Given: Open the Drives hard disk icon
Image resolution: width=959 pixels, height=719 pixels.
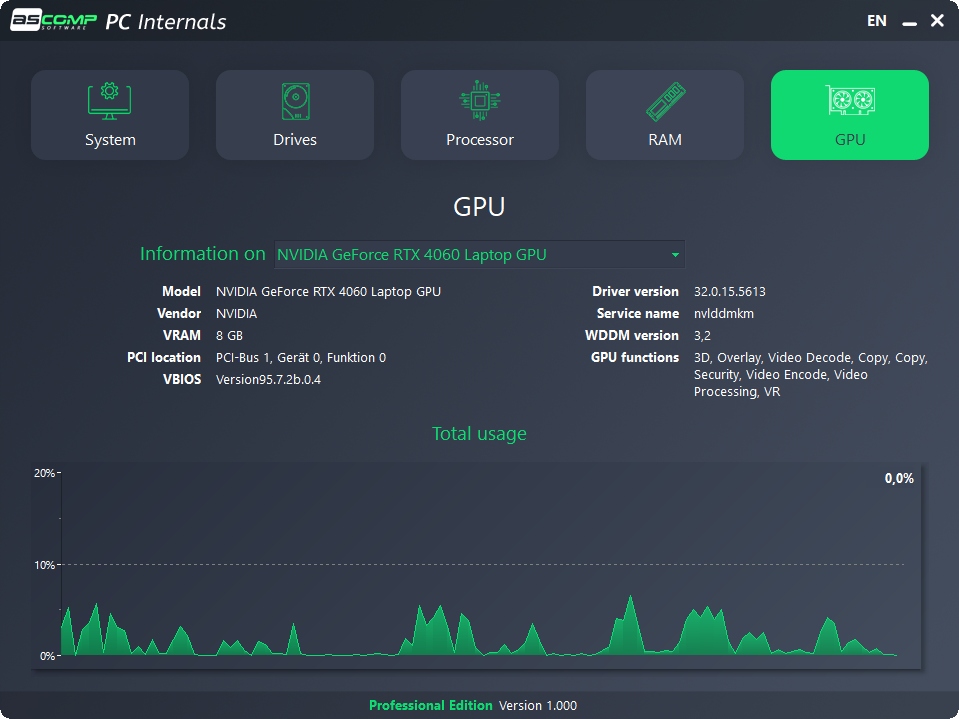Looking at the screenshot, I should [295, 101].
